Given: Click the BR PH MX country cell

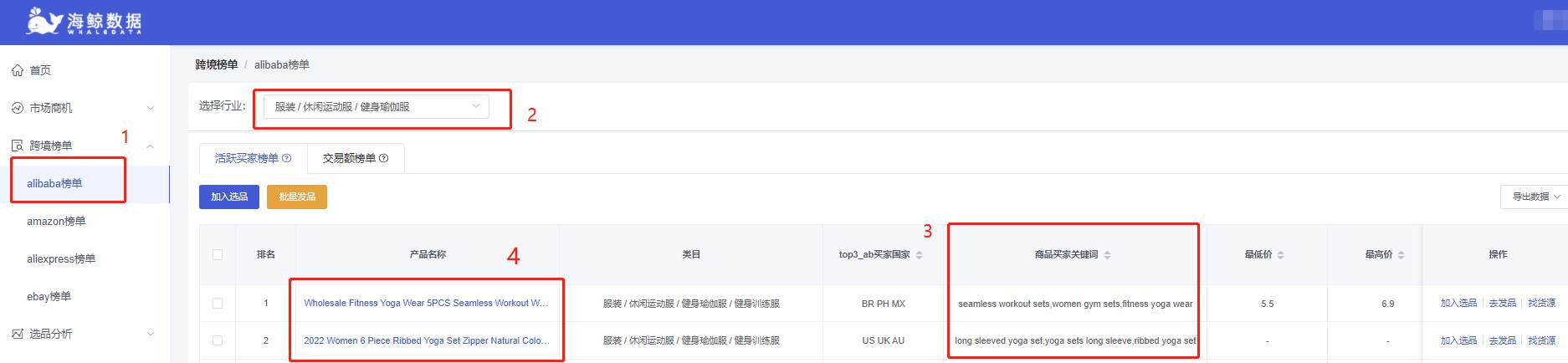Looking at the screenshot, I should [884, 304].
